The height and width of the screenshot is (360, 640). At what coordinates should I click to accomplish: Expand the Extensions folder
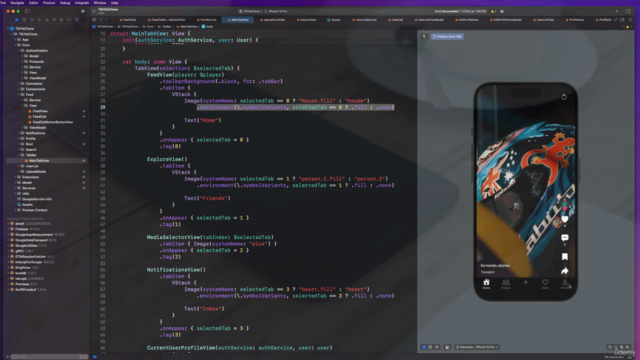pyautogui.click(x=16, y=177)
